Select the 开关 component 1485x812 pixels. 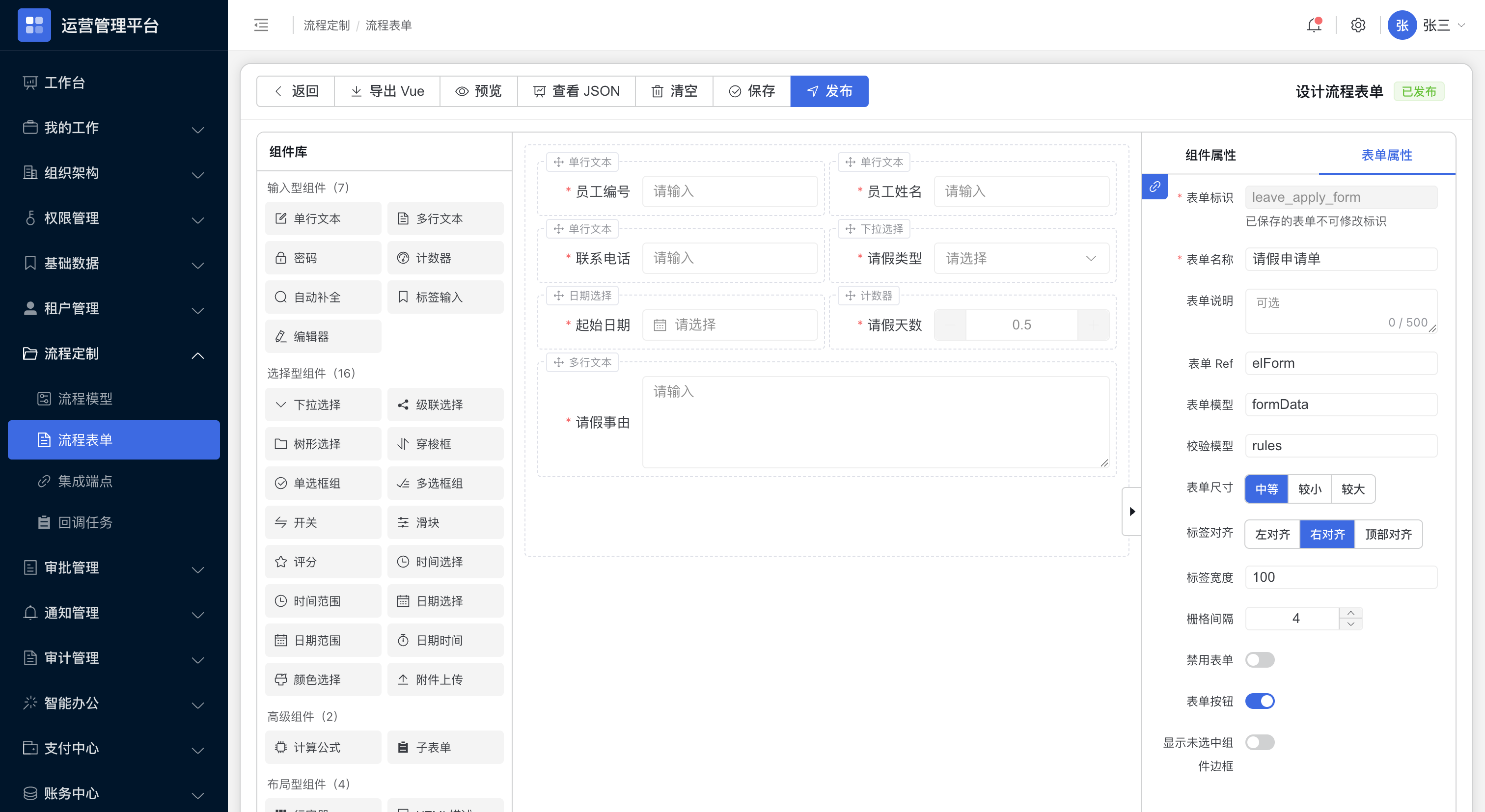pyautogui.click(x=323, y=522)
